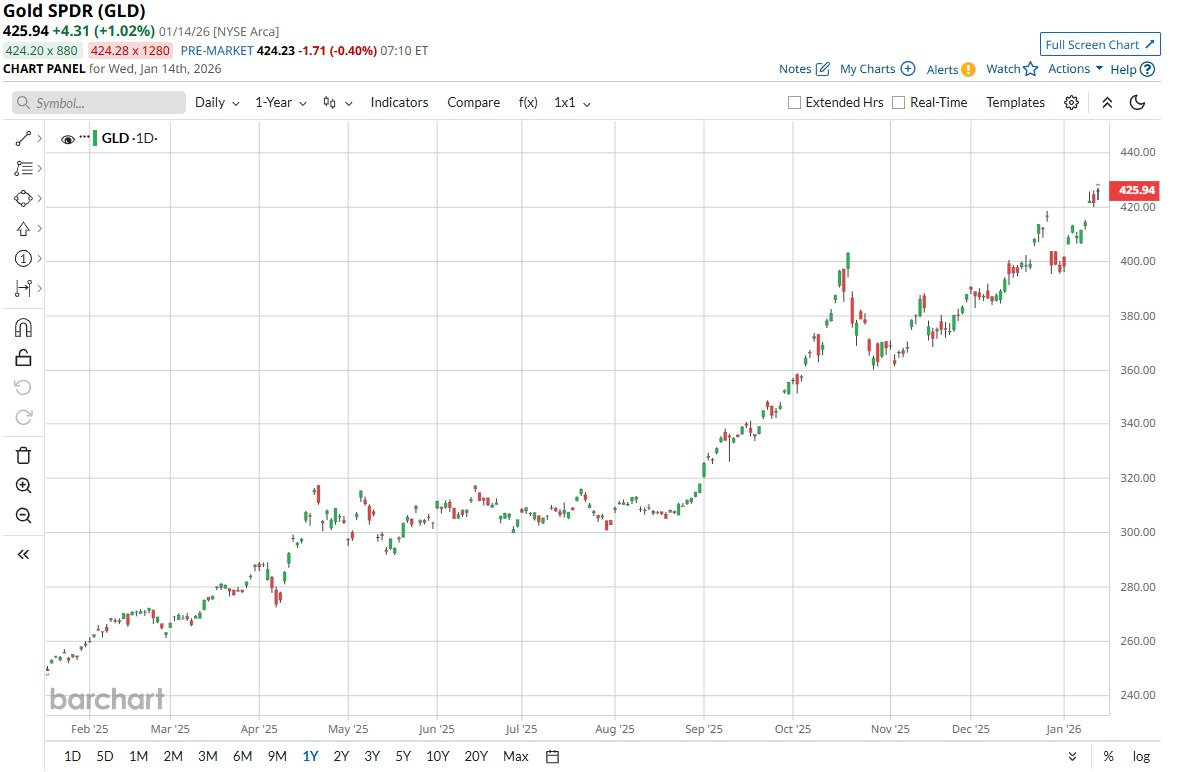1182x772 pixels.
Task: Enable the Extended Hrs checkbox
Action: pos(795,103)
